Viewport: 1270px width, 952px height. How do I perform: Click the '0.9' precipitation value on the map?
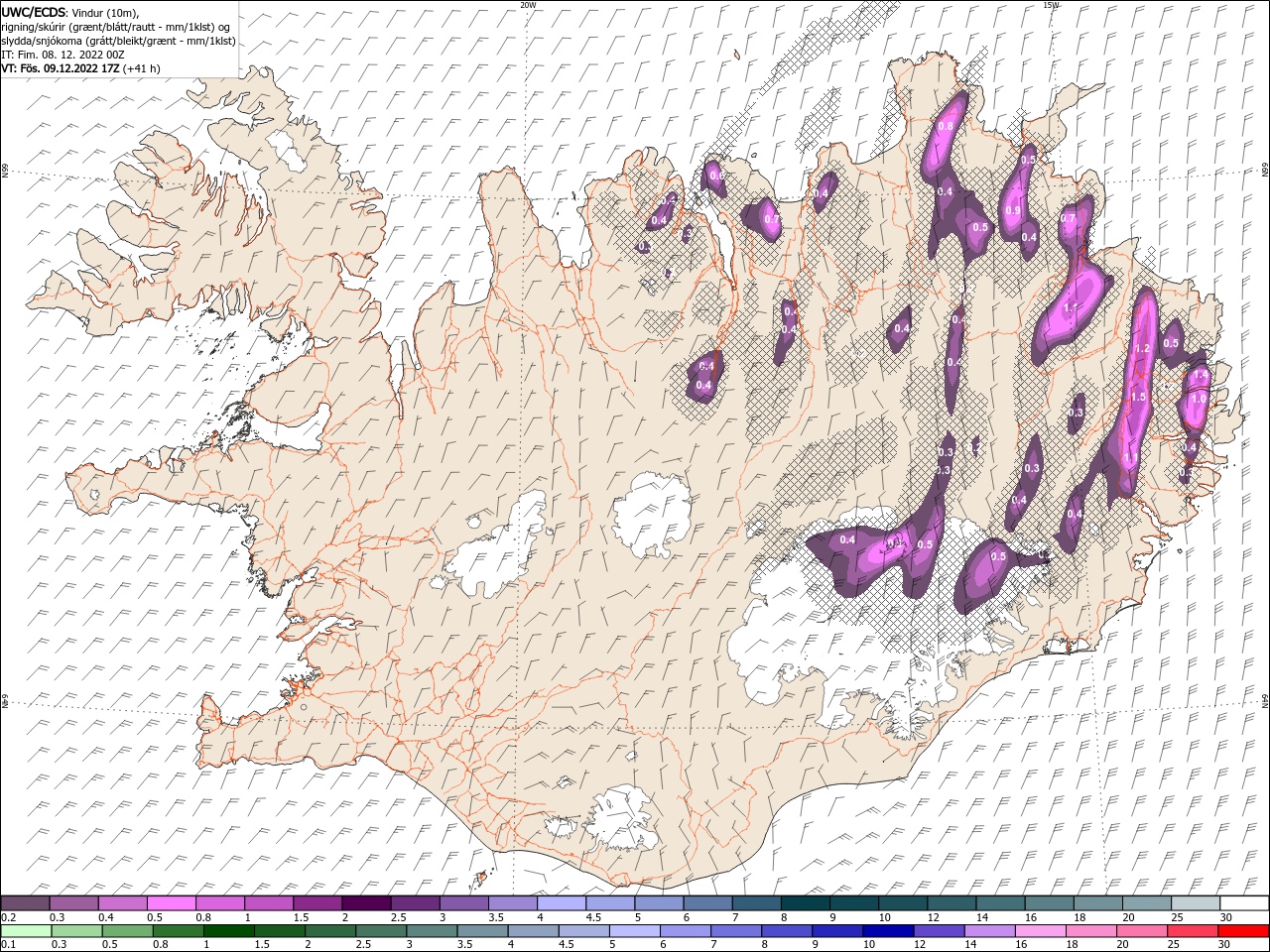1013,210
